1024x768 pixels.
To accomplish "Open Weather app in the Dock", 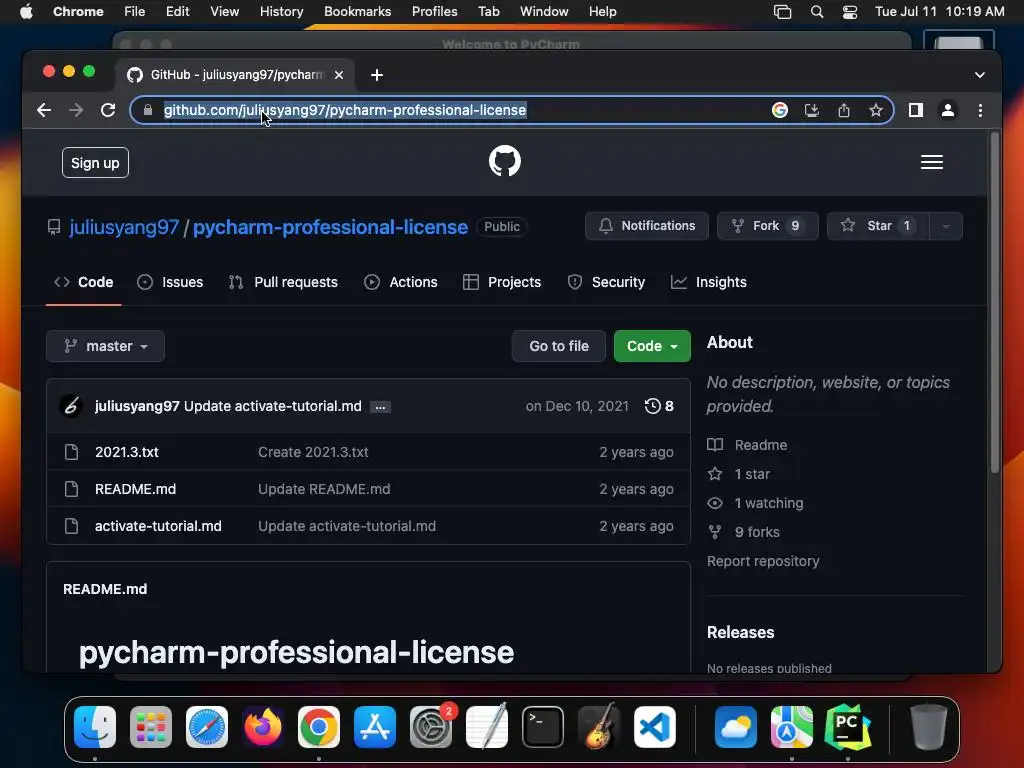I will click(x=735, y=727).
